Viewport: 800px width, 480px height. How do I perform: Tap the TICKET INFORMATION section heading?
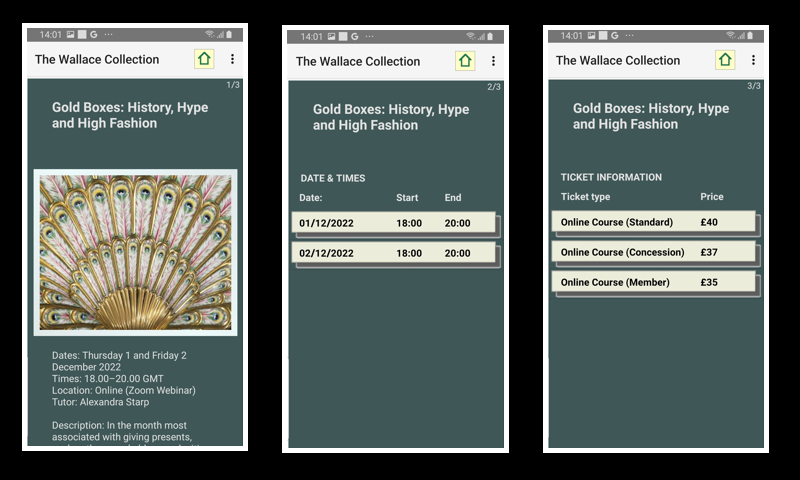[611, 177]
